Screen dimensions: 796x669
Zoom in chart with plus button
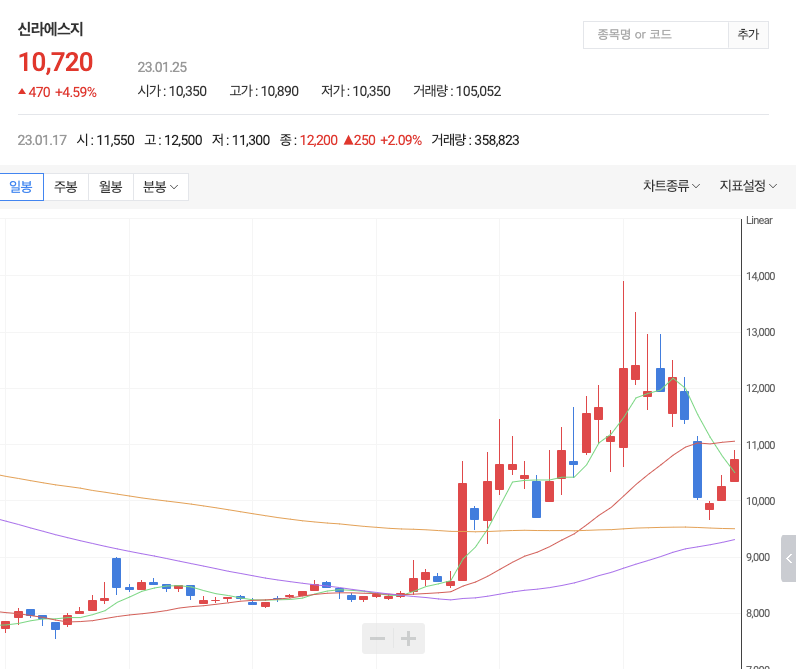(409, 639)
